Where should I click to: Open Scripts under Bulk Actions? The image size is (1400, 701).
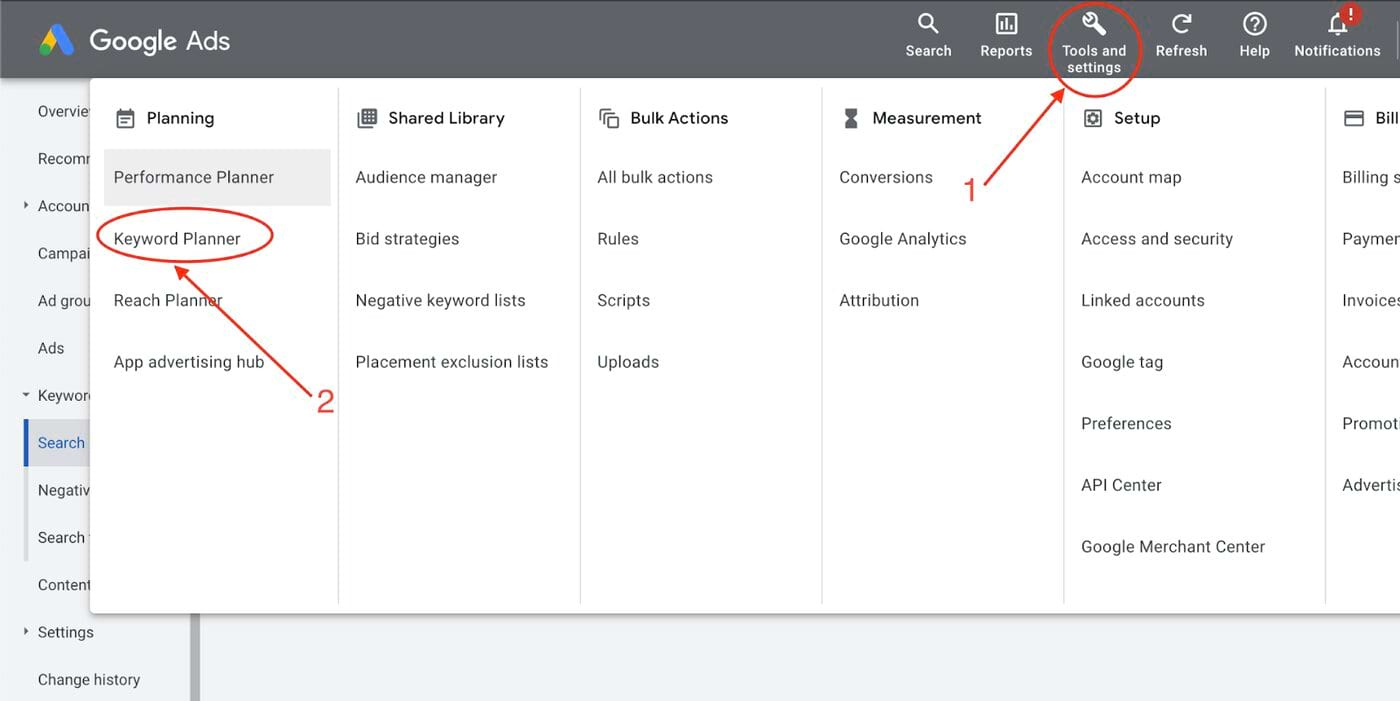(x=624, y=300)
